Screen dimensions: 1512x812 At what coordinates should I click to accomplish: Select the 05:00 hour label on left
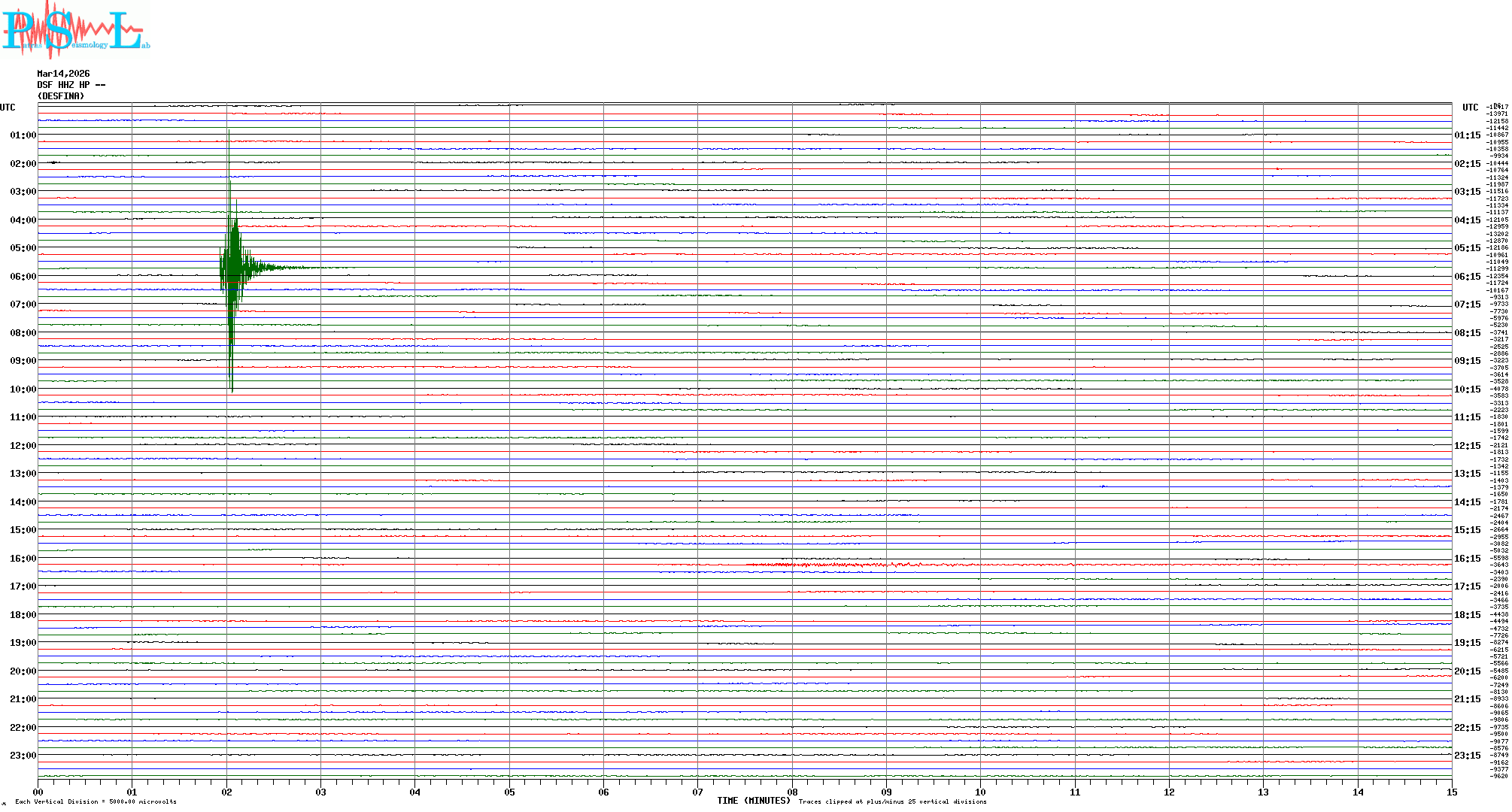coord(23,248)
